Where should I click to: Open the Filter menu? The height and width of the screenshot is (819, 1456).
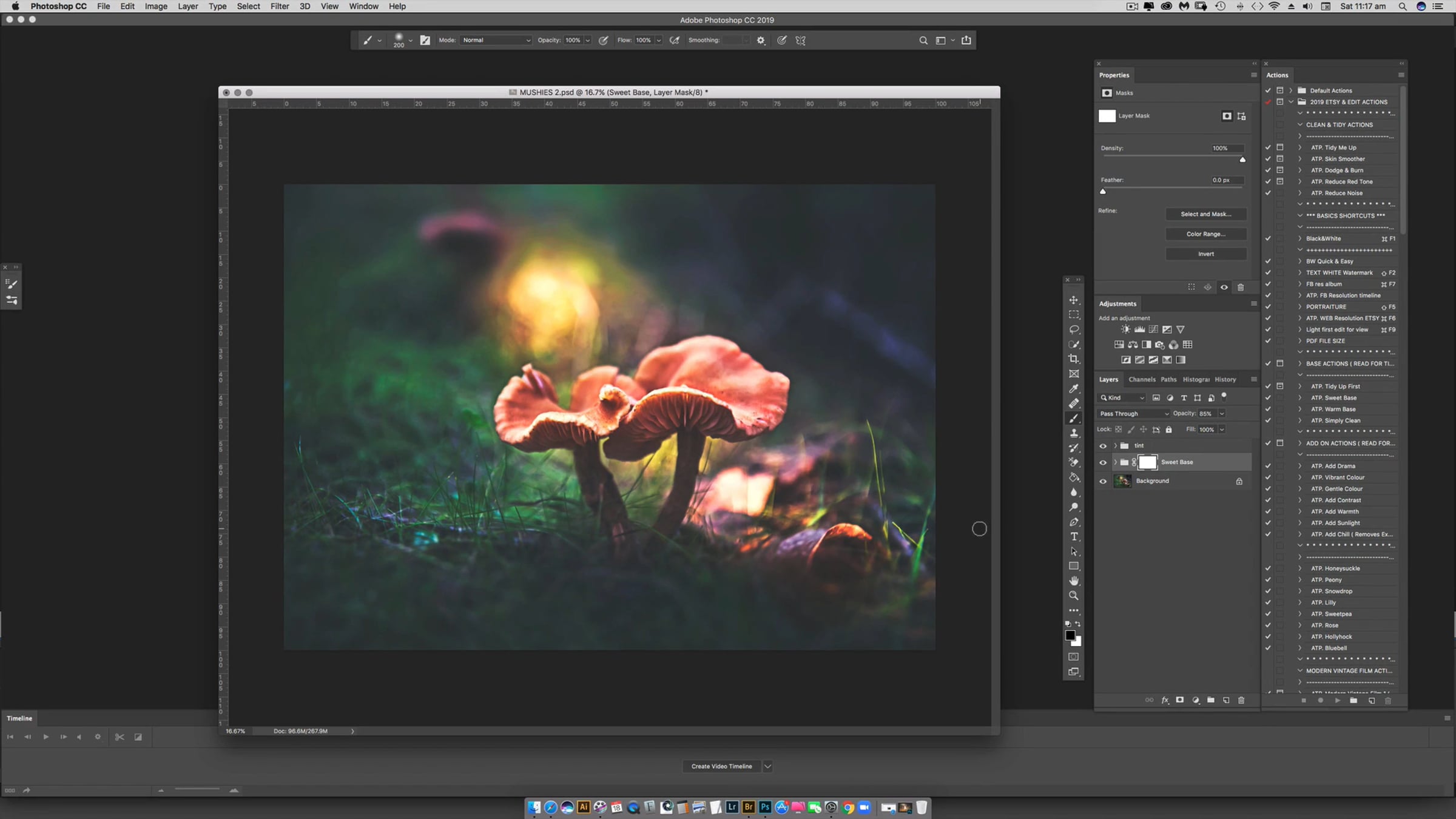pos(279,6)
